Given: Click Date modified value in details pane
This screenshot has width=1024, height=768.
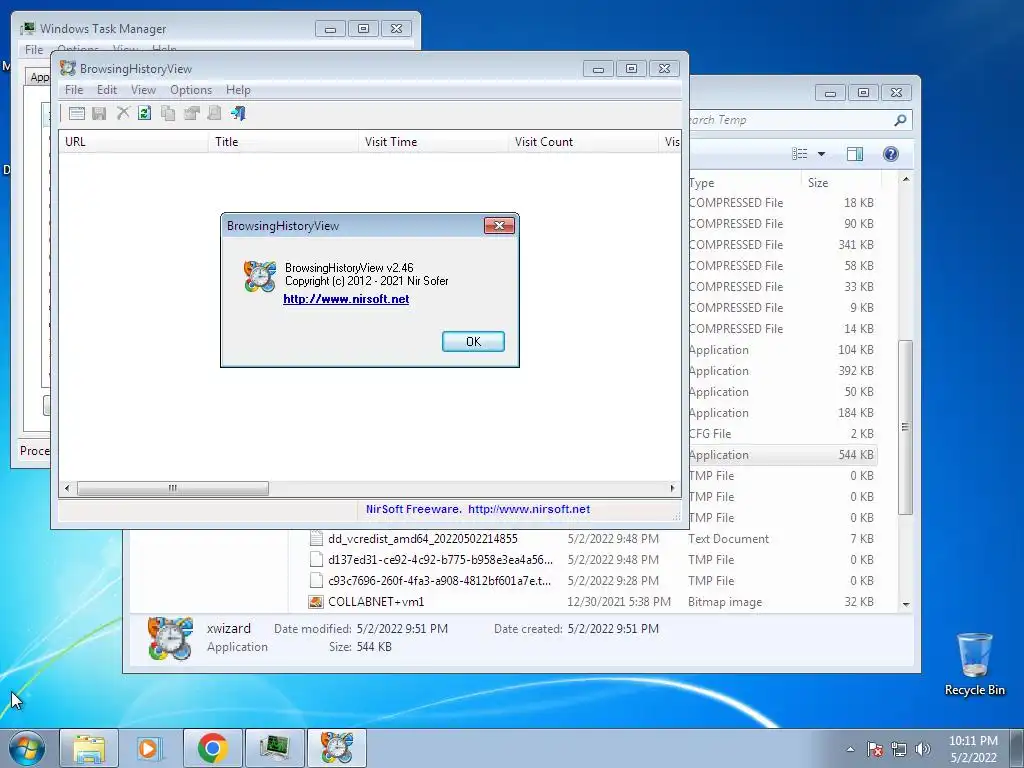Looking at the screenshot, I should coord(402,628).
